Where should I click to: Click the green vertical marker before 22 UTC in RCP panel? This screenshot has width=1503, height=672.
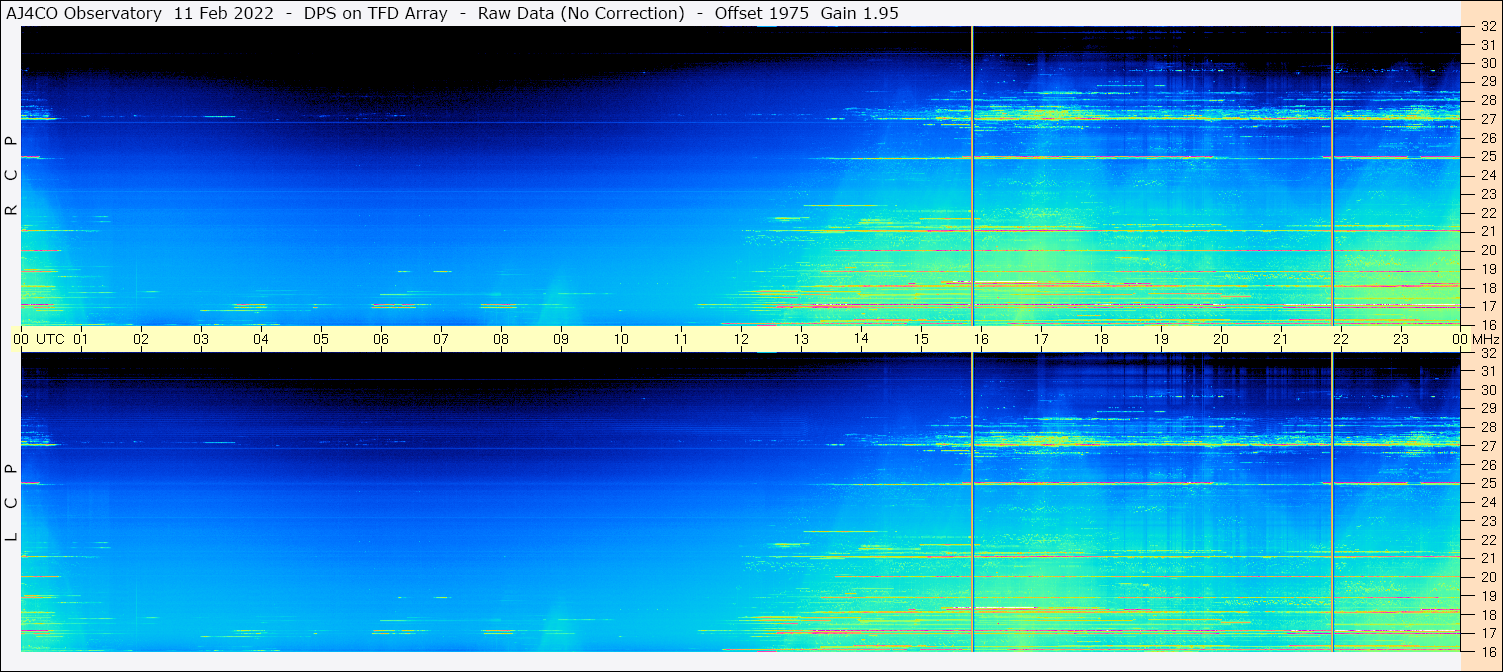[1332, 176]
